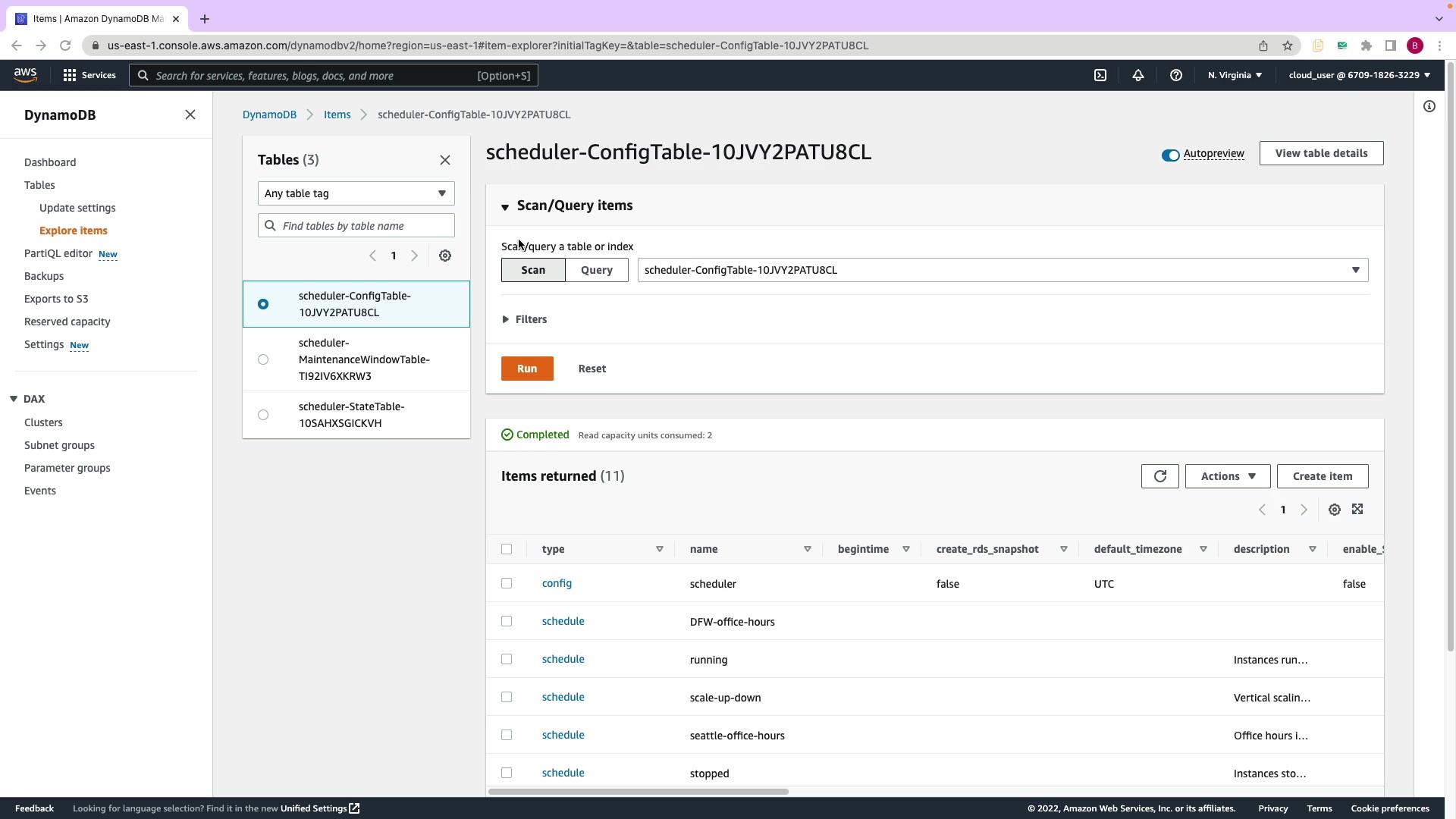
Task: Open the notifications bell icon
Action: coord(1138,75)
